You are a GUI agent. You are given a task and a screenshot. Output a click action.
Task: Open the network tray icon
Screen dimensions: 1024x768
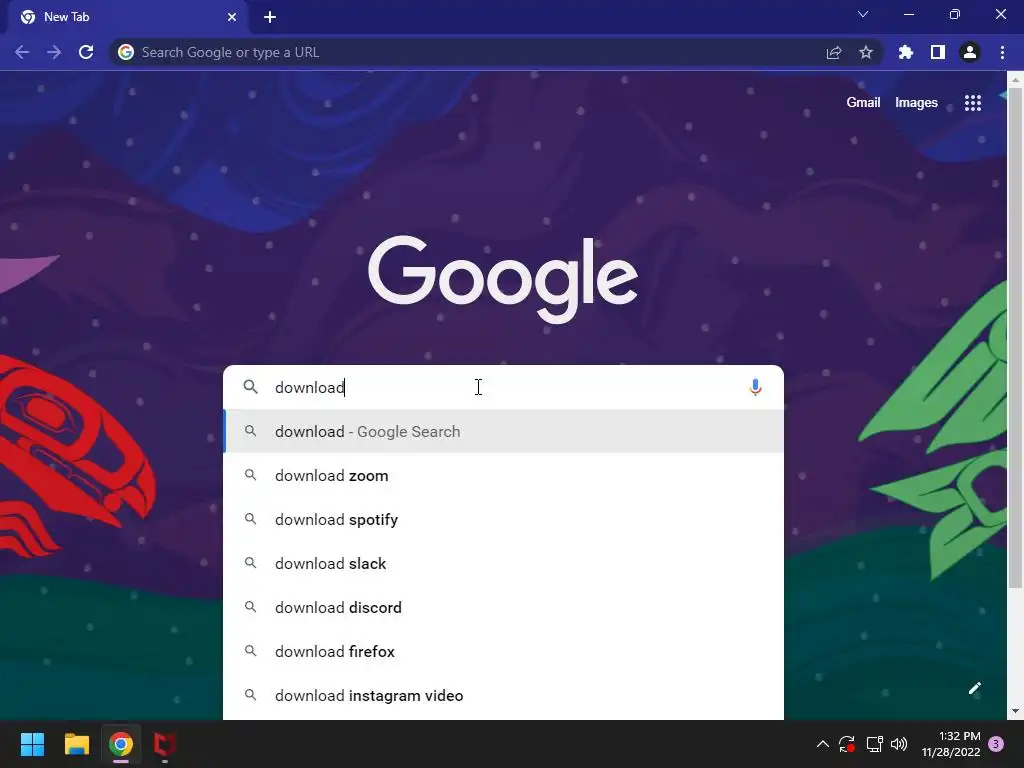point(874,744)
